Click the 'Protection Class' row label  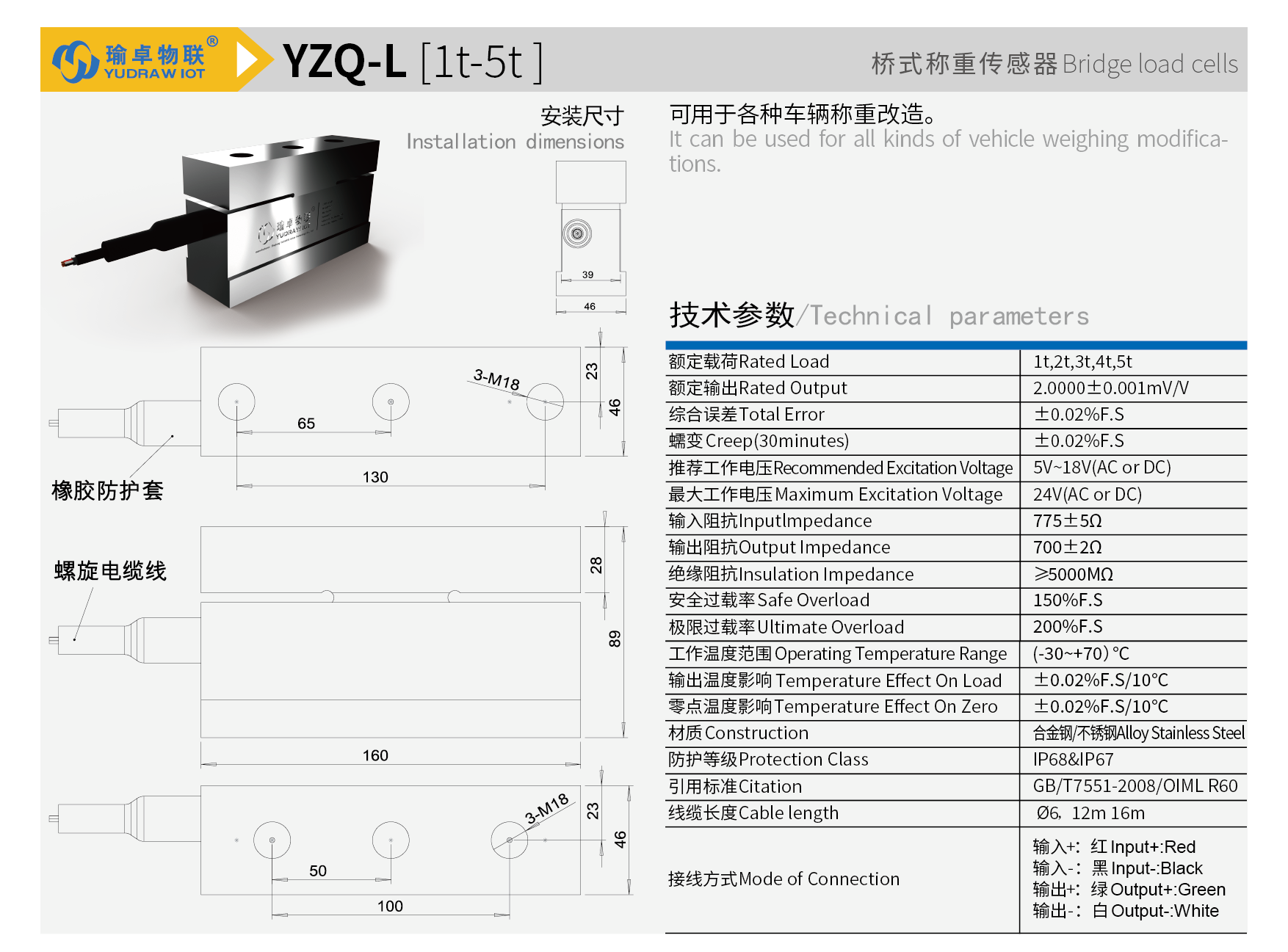[768, 759]
